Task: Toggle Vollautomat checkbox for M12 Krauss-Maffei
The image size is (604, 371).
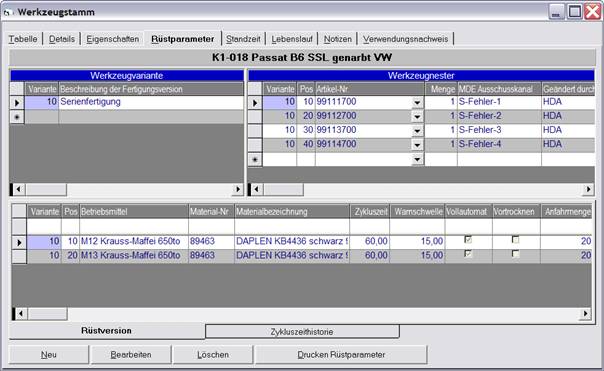Action: point(468,240)
